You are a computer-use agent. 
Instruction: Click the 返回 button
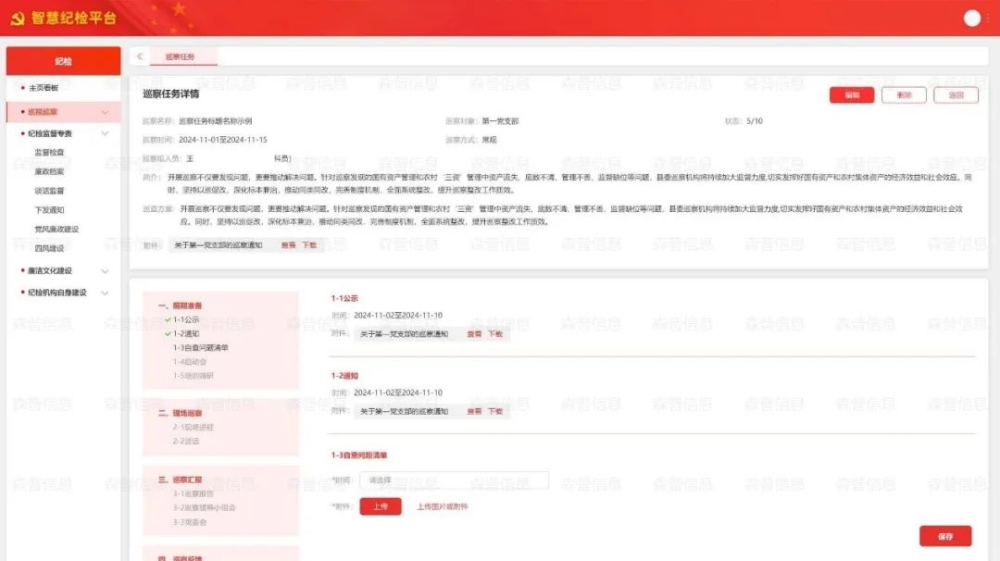pos(956,95)
